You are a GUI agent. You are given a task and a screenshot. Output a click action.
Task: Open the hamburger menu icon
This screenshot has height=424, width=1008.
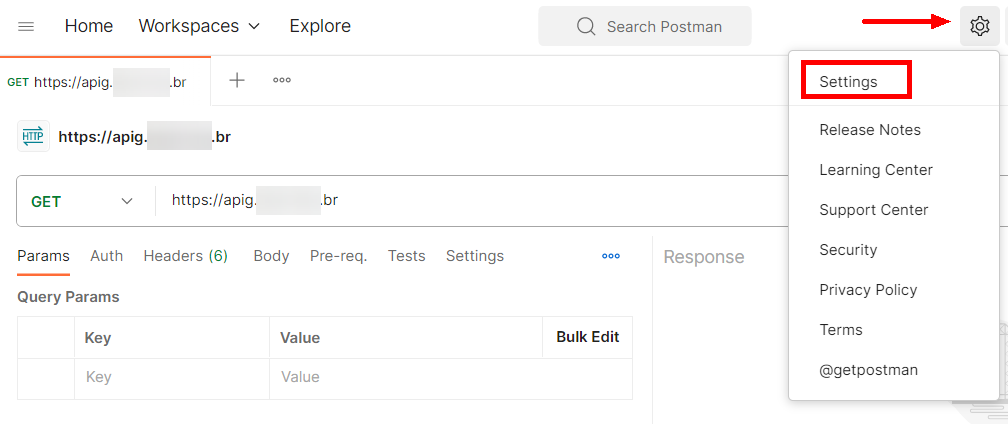(x=26, y=26)
